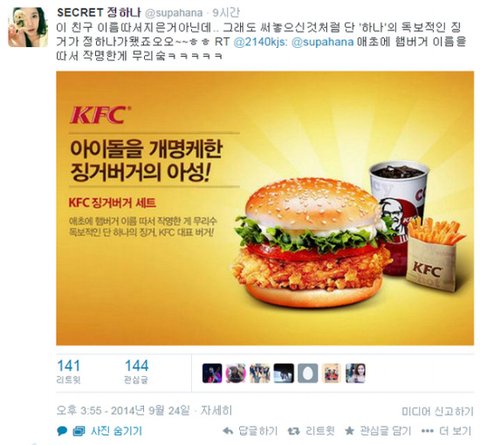Open tweet details via 자세히
Image resolution: width=480 pixels, height=445 pixels.
click(x=216, y=410)
